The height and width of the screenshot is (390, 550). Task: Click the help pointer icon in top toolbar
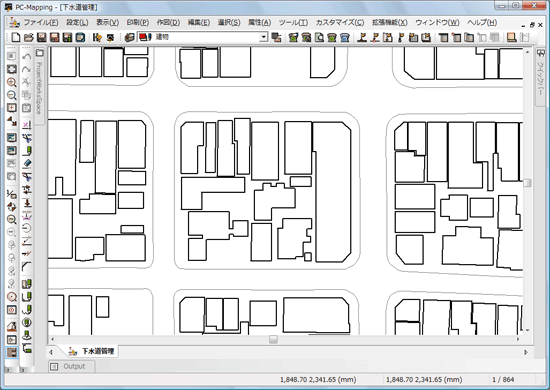coord(97,37)
